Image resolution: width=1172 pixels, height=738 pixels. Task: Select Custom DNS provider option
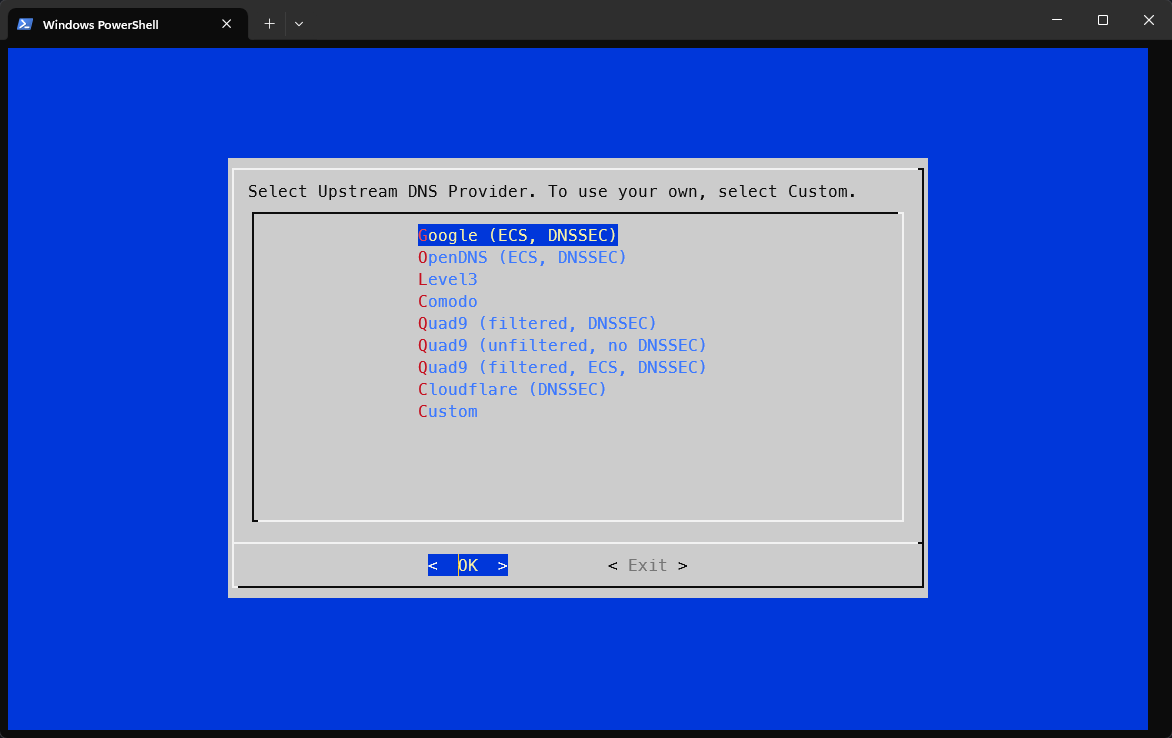(448, 411)
